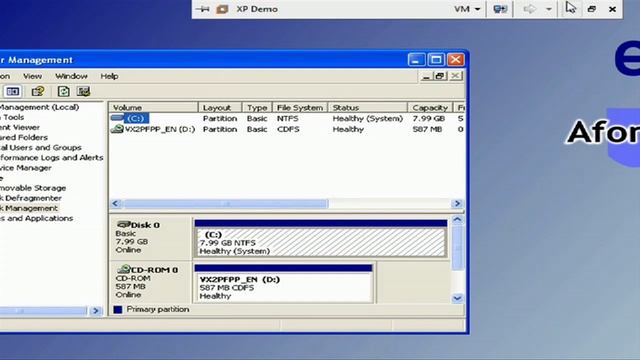
Task: Click volume list scroll left arrow
Action: pyautogui.click(x=116, y=203)
